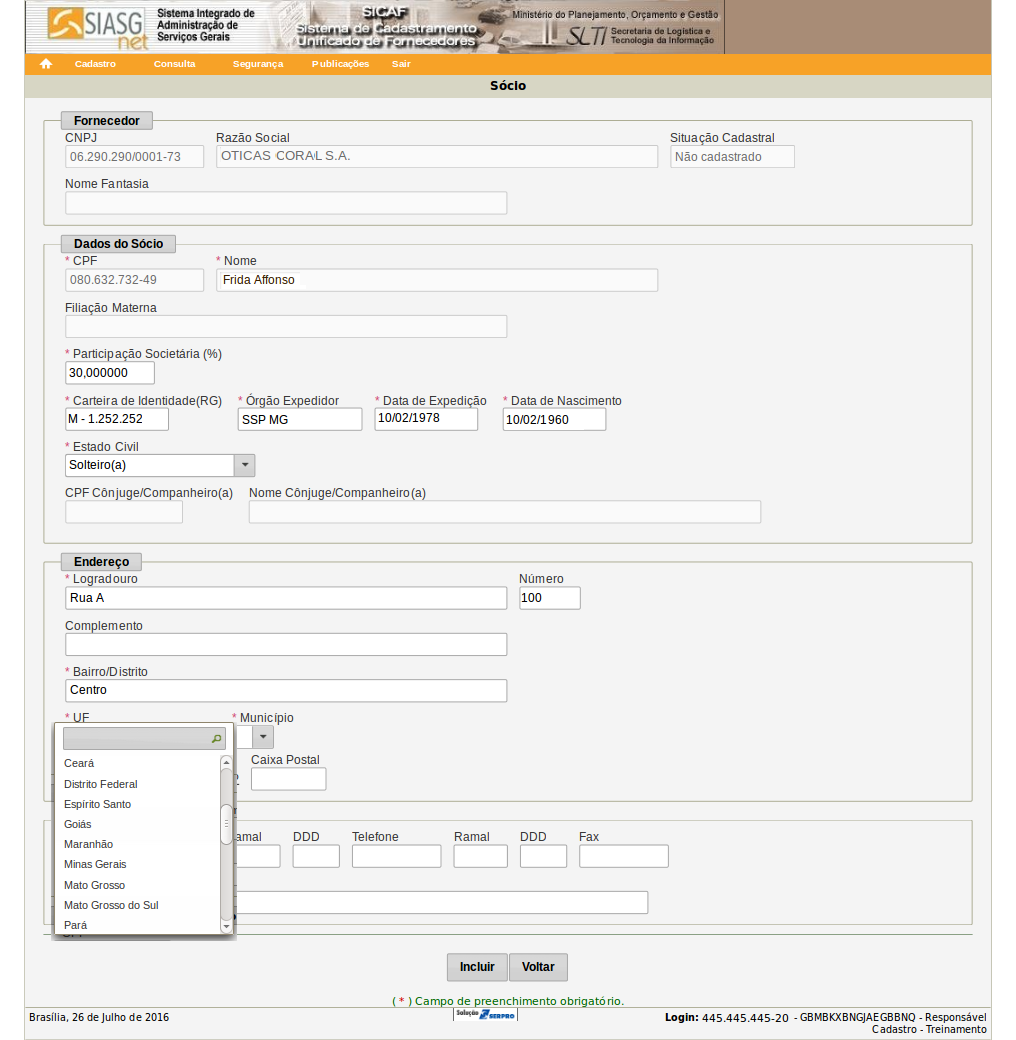Click the UF list scroll down arrow

point(226,927)
